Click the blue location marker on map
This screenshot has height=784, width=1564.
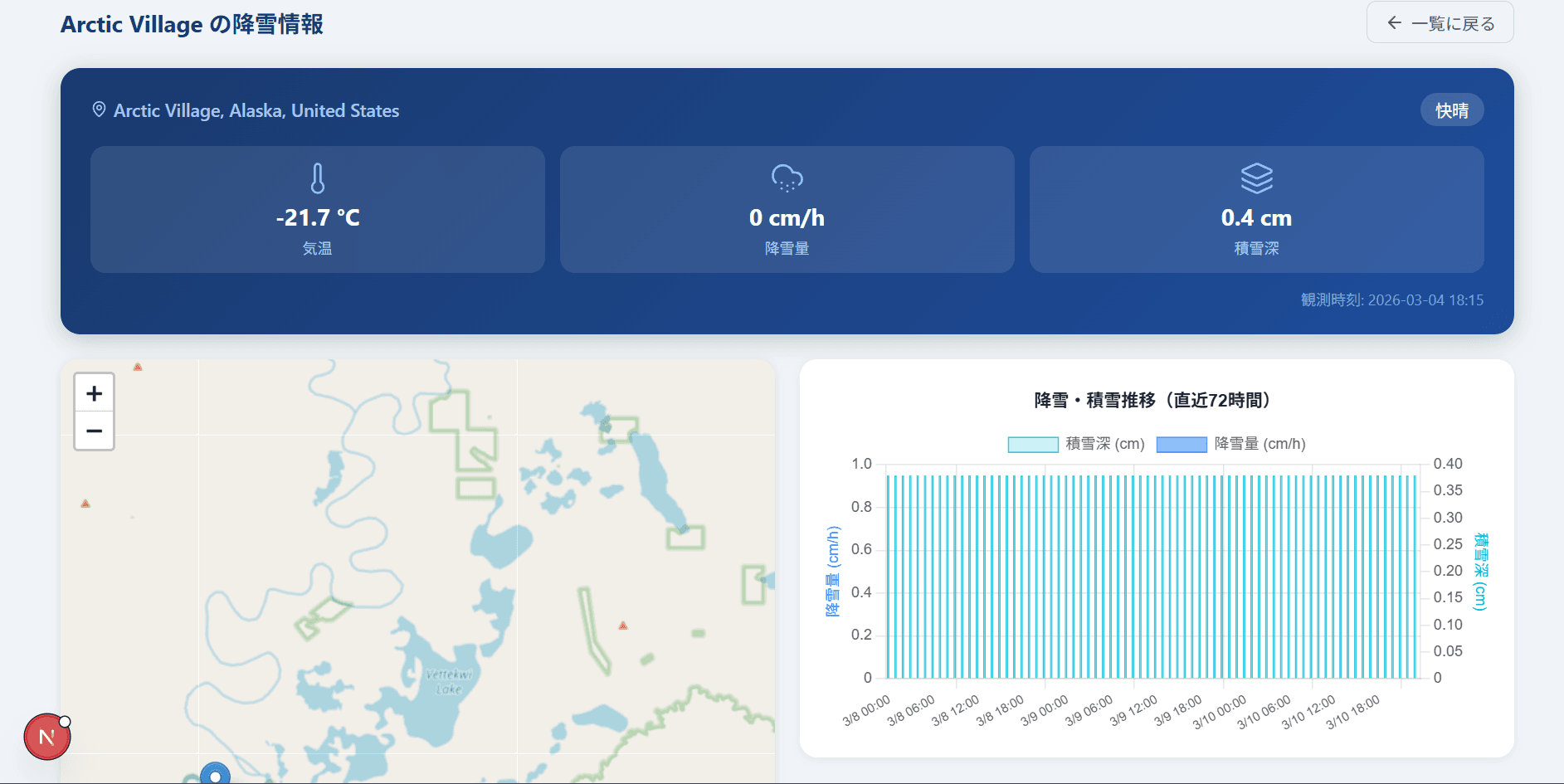click(x=215, y=775)
